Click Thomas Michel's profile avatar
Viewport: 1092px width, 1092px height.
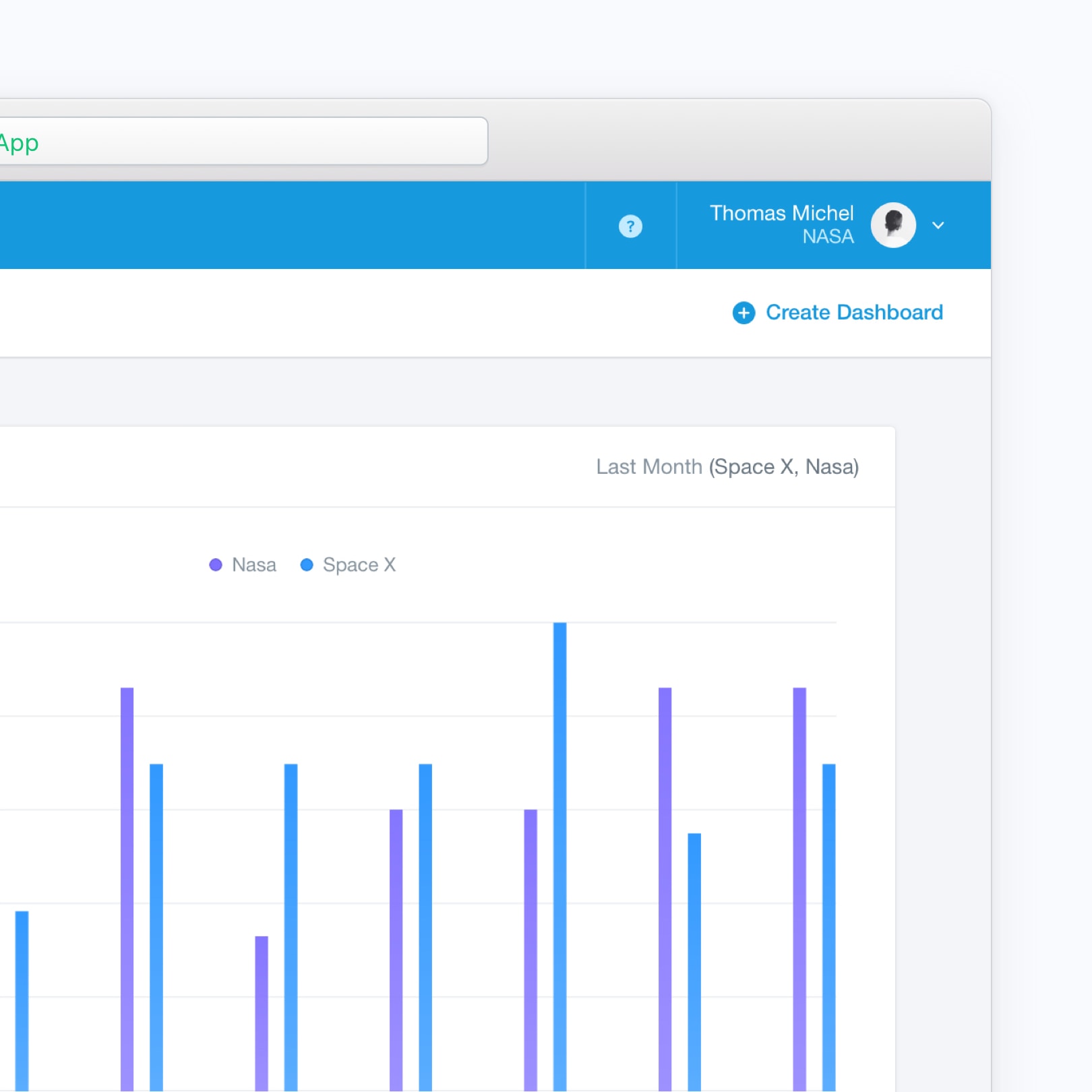[893, 225]
